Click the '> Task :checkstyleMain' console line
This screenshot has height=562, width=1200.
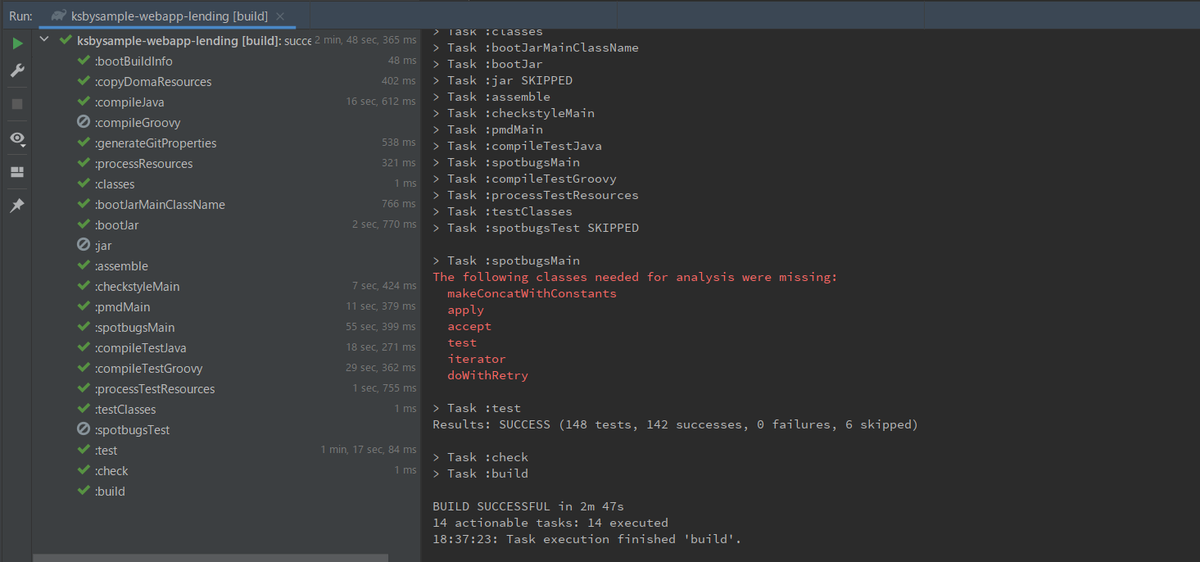514,113
